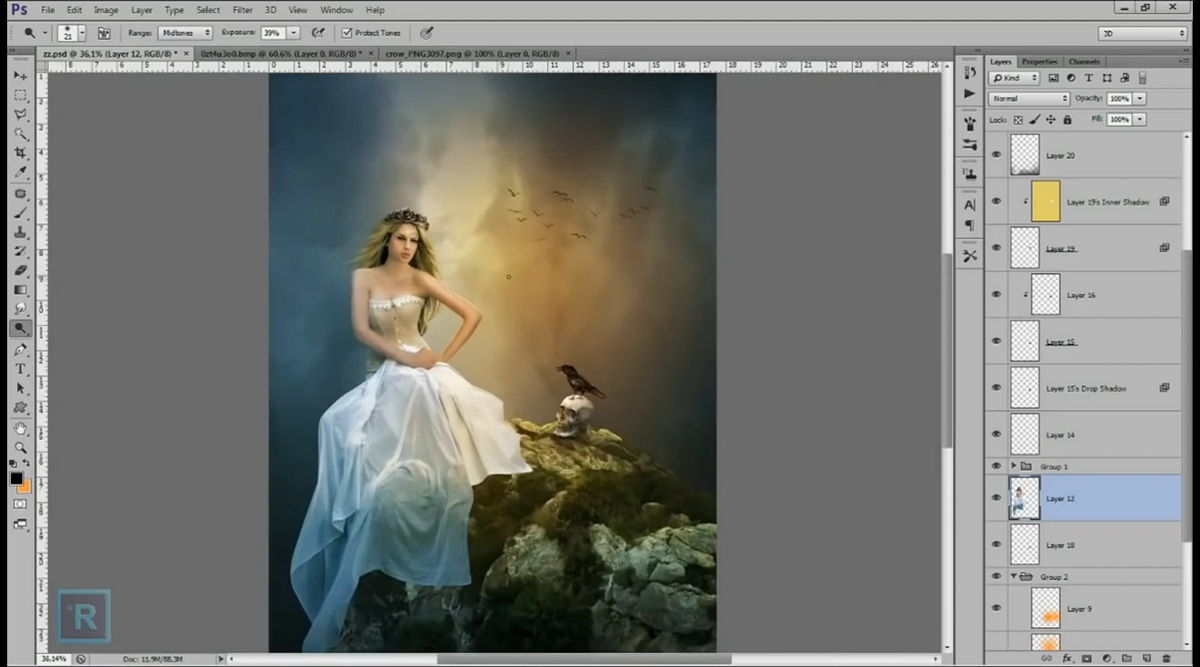Enable airbrush mode in options bar
Viewport: 1200px width, 667px height.
coord(318,33)
